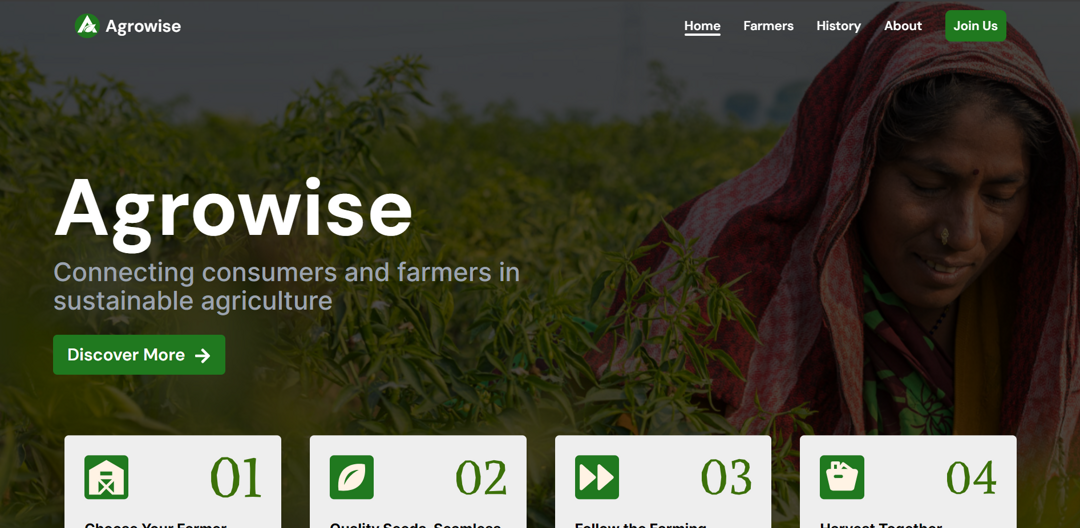Select the number 02 on second card

tap(481, 477)
